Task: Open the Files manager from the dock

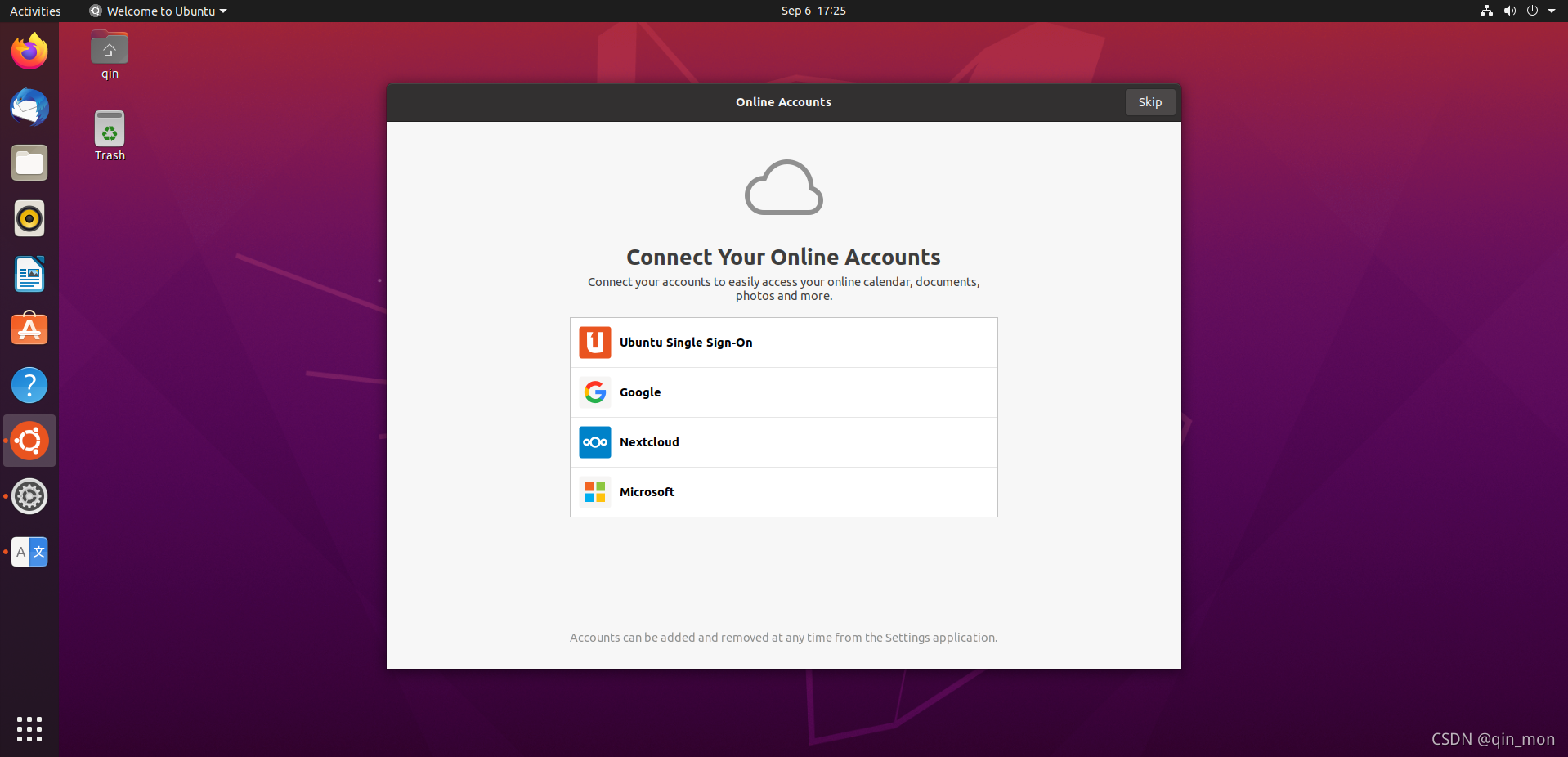Action: click(x=29, y=163)
